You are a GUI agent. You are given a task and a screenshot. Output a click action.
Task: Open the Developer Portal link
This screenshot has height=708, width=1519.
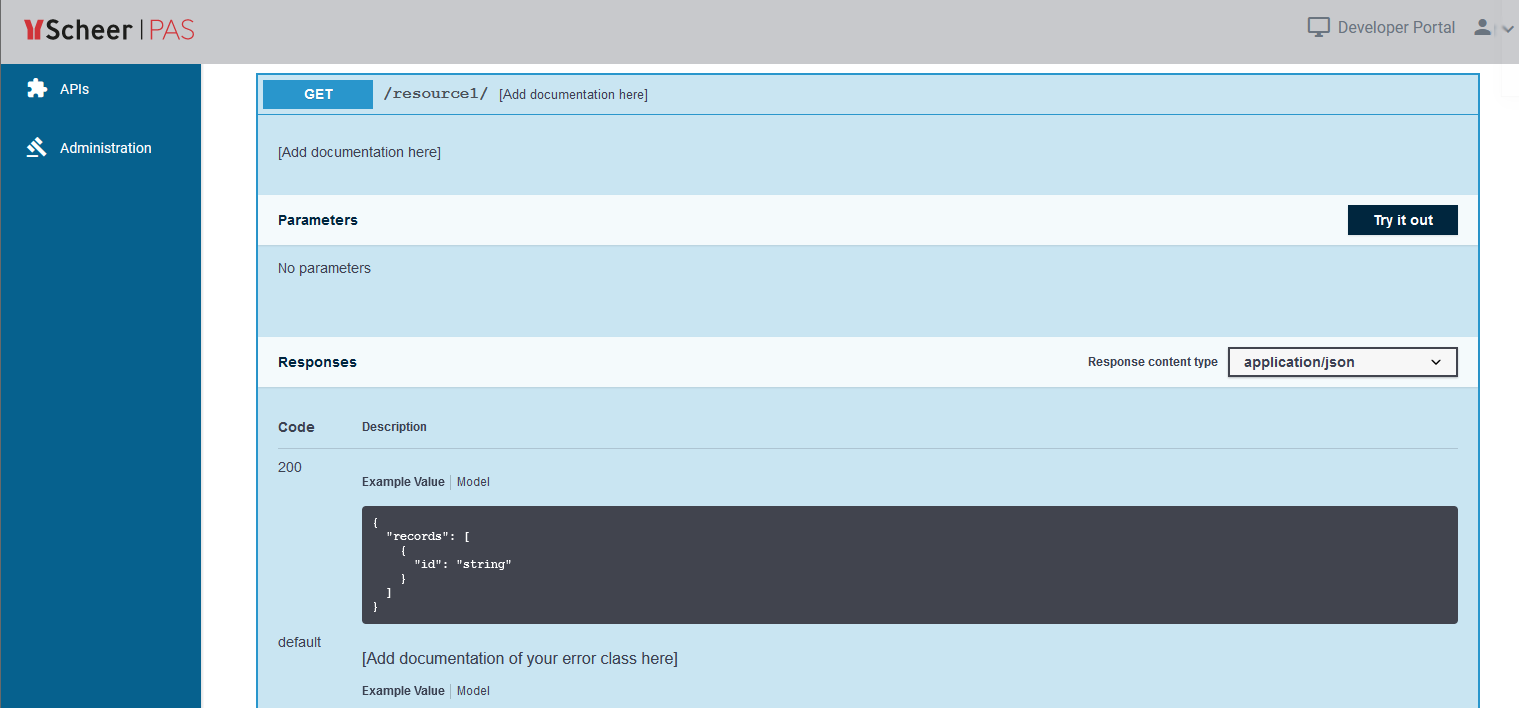(x=1396, y=27)
